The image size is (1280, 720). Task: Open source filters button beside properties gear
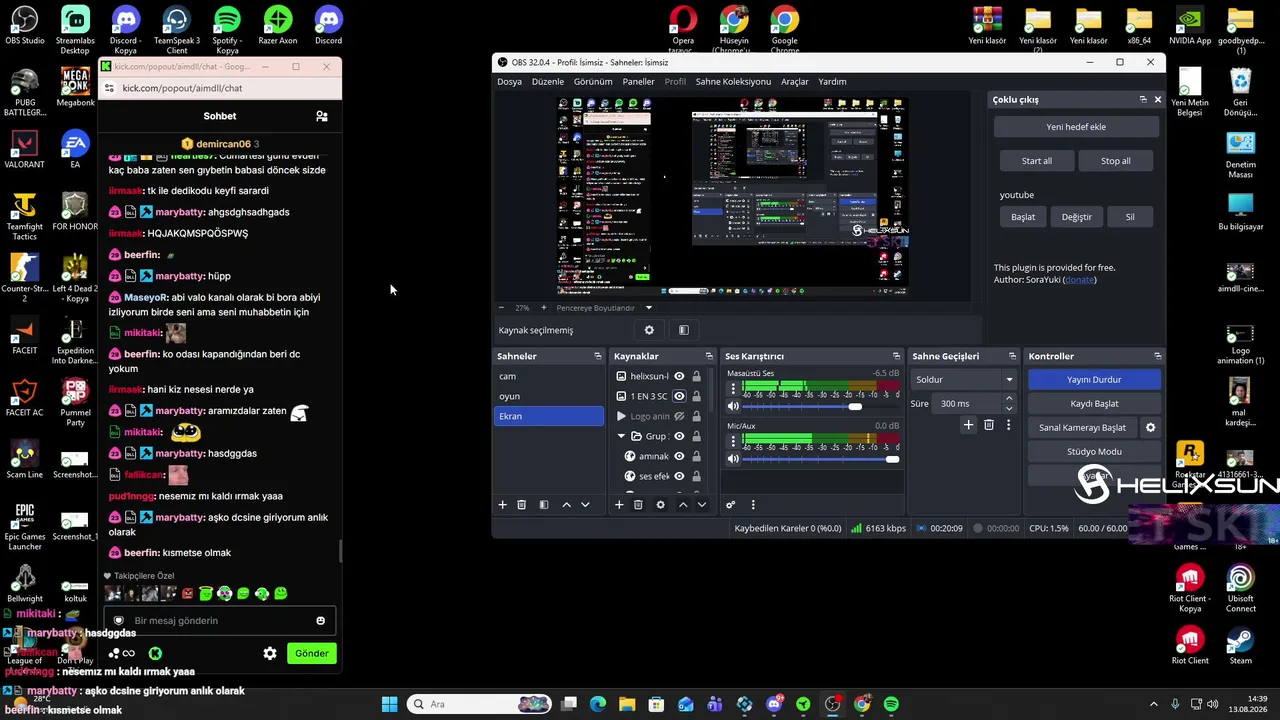coord(684,330)
